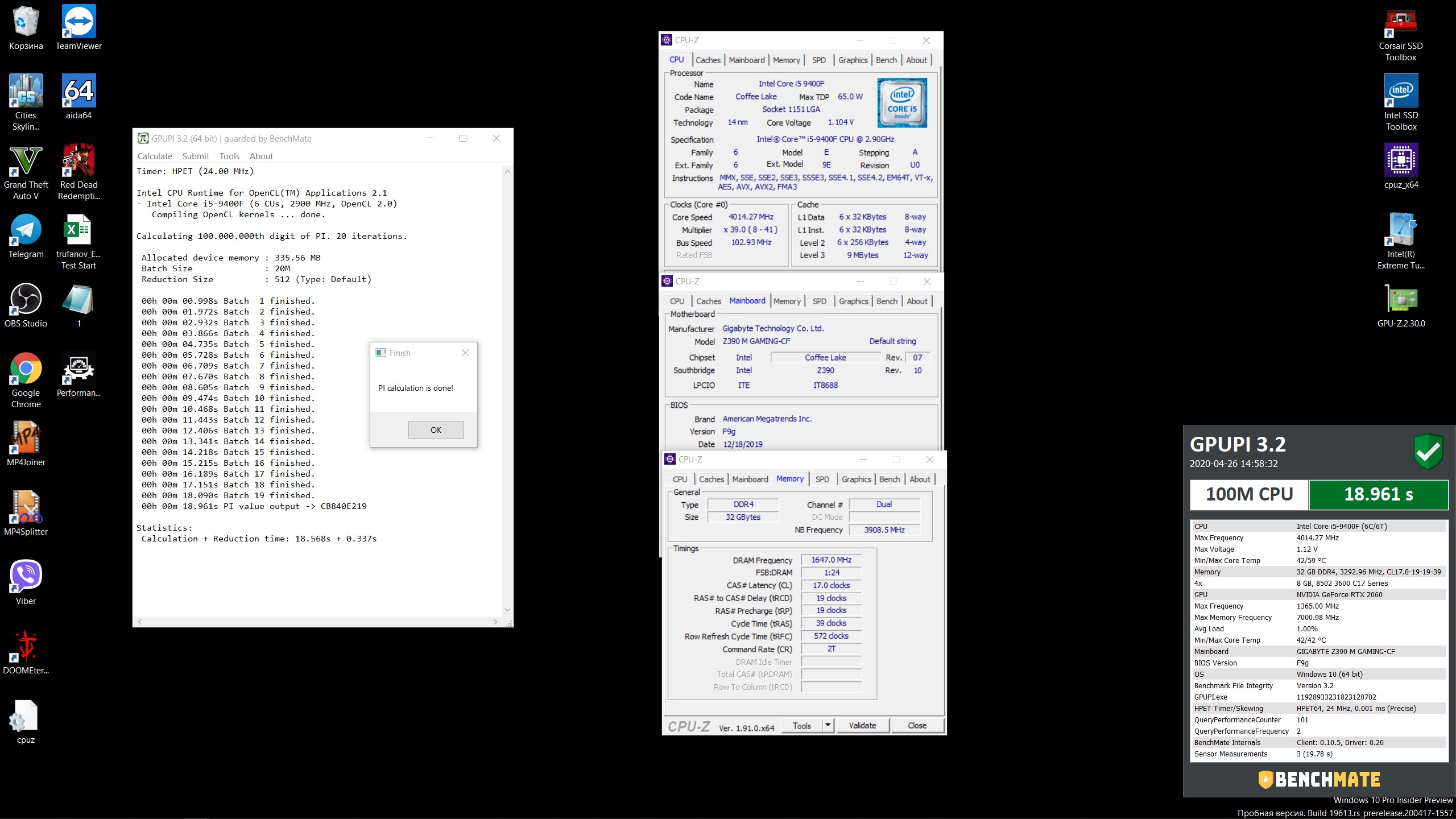This screenshot has width=1456, height=819.
Task: Open Intel Extreme Tuning Utility shortcut
Action: click(x=1401, y=241)
